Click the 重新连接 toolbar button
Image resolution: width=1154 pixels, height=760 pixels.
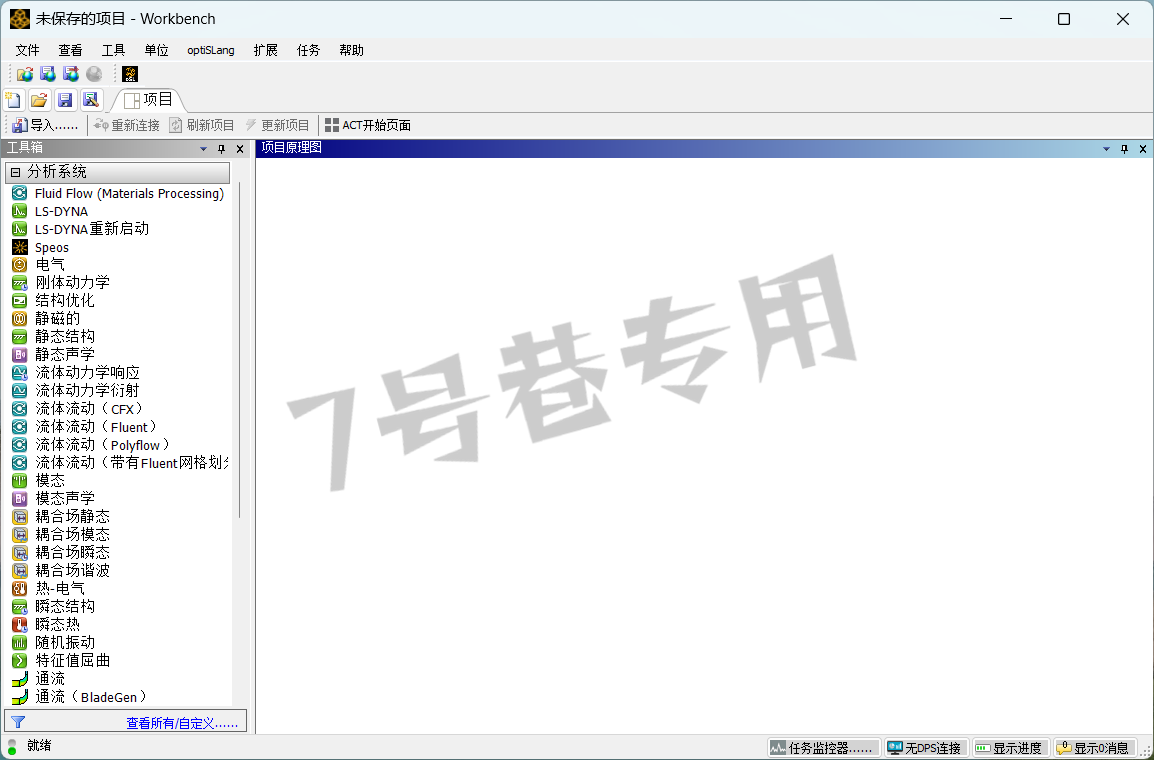127,125
